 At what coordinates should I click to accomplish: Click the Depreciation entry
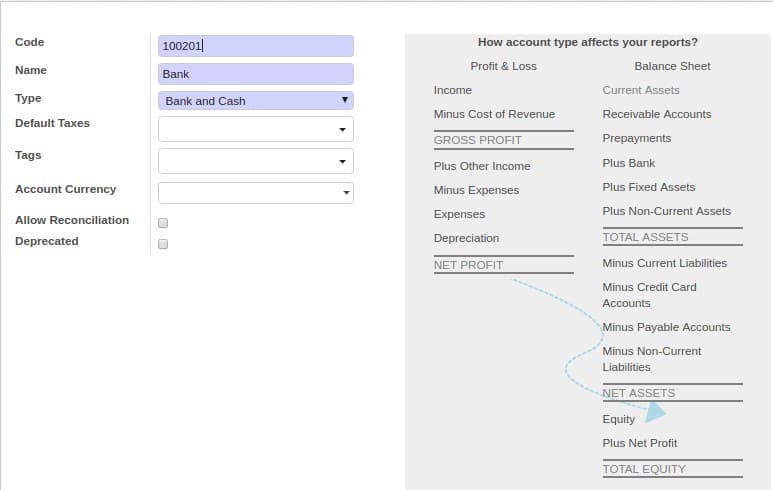point(466,238)
